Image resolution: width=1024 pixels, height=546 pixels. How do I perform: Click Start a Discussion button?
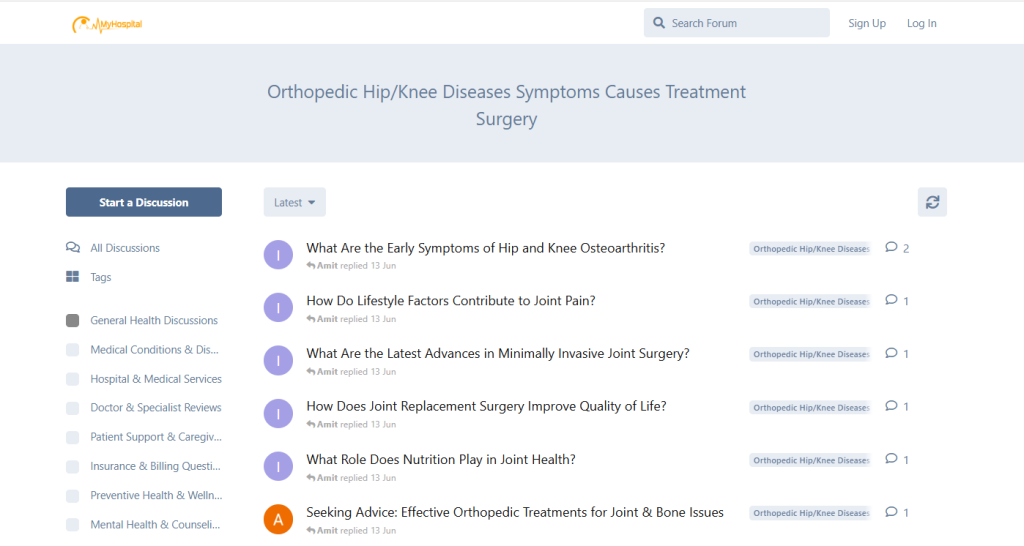144,202
